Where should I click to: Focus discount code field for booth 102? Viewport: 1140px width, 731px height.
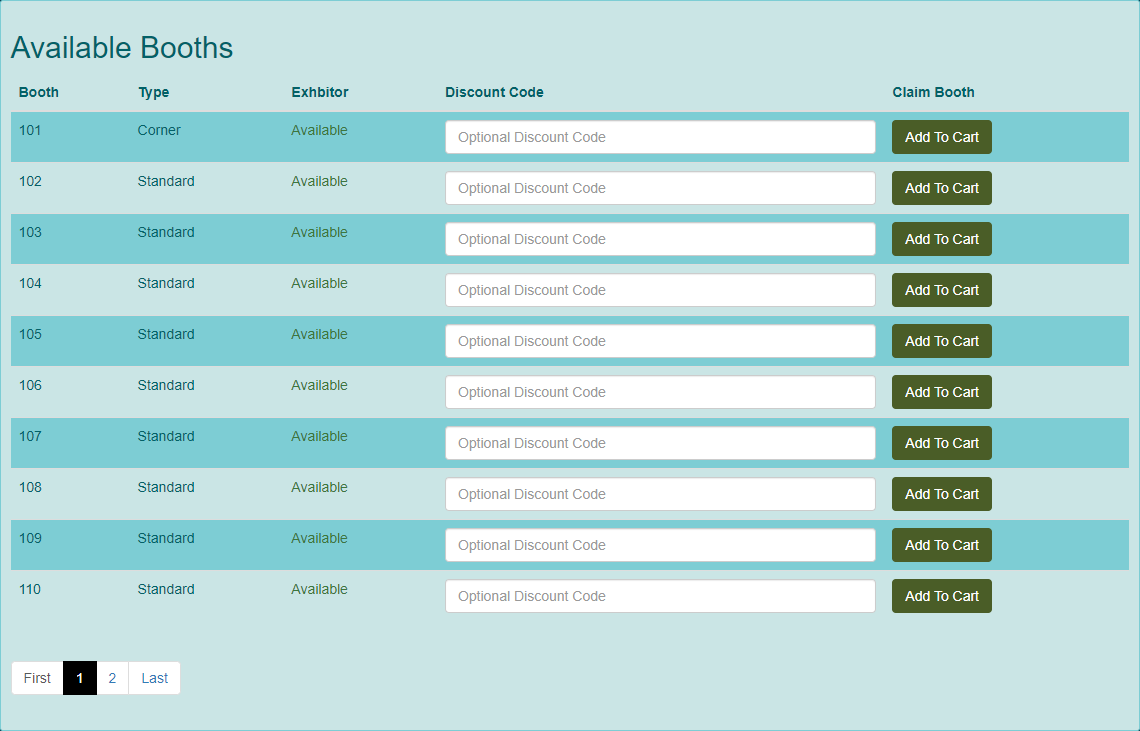click(x=660, y=188)
